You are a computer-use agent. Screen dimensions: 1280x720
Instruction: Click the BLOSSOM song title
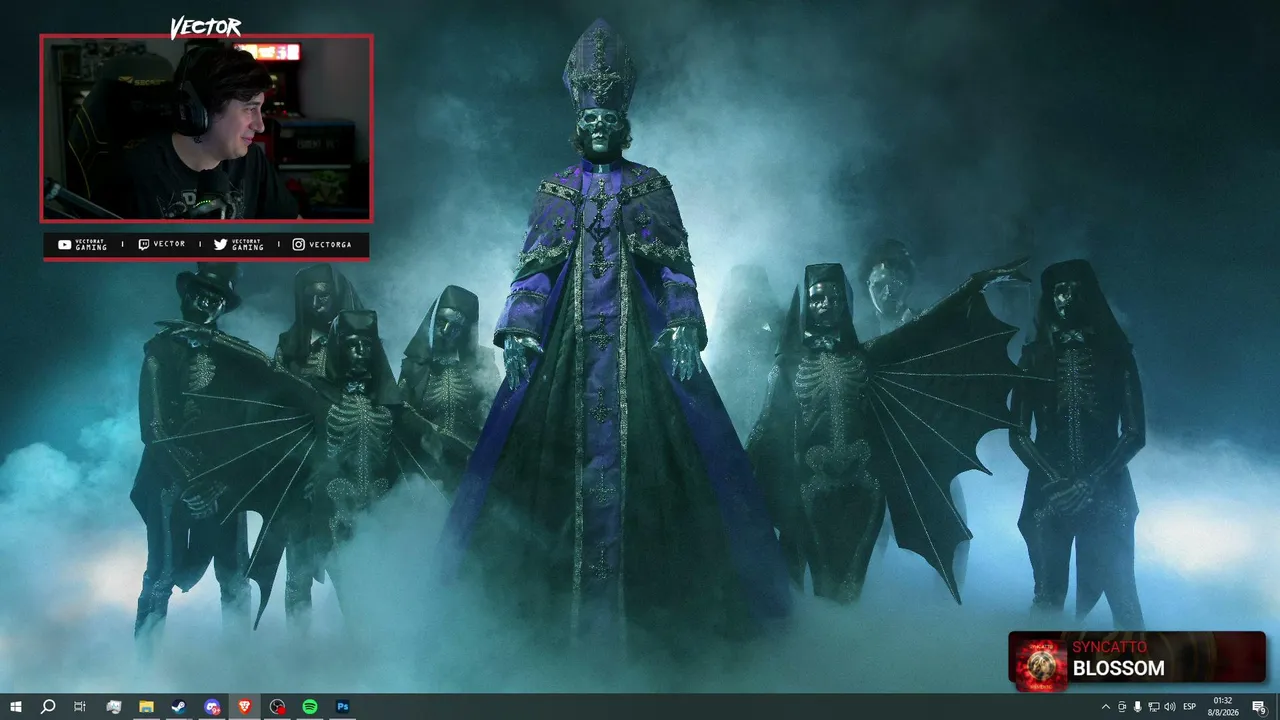[1118, 669]
